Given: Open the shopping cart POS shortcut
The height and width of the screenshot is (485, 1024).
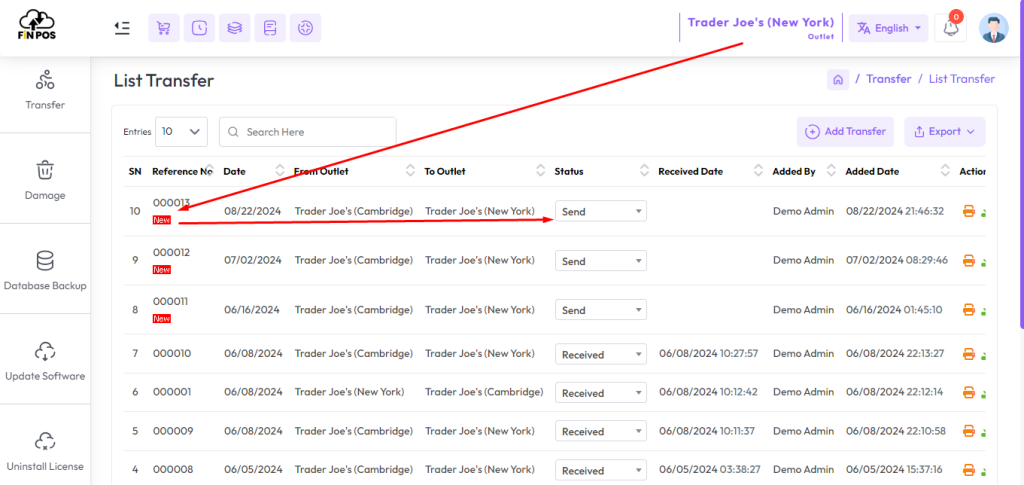Looking at the screenshot, I should coord(164,28).
